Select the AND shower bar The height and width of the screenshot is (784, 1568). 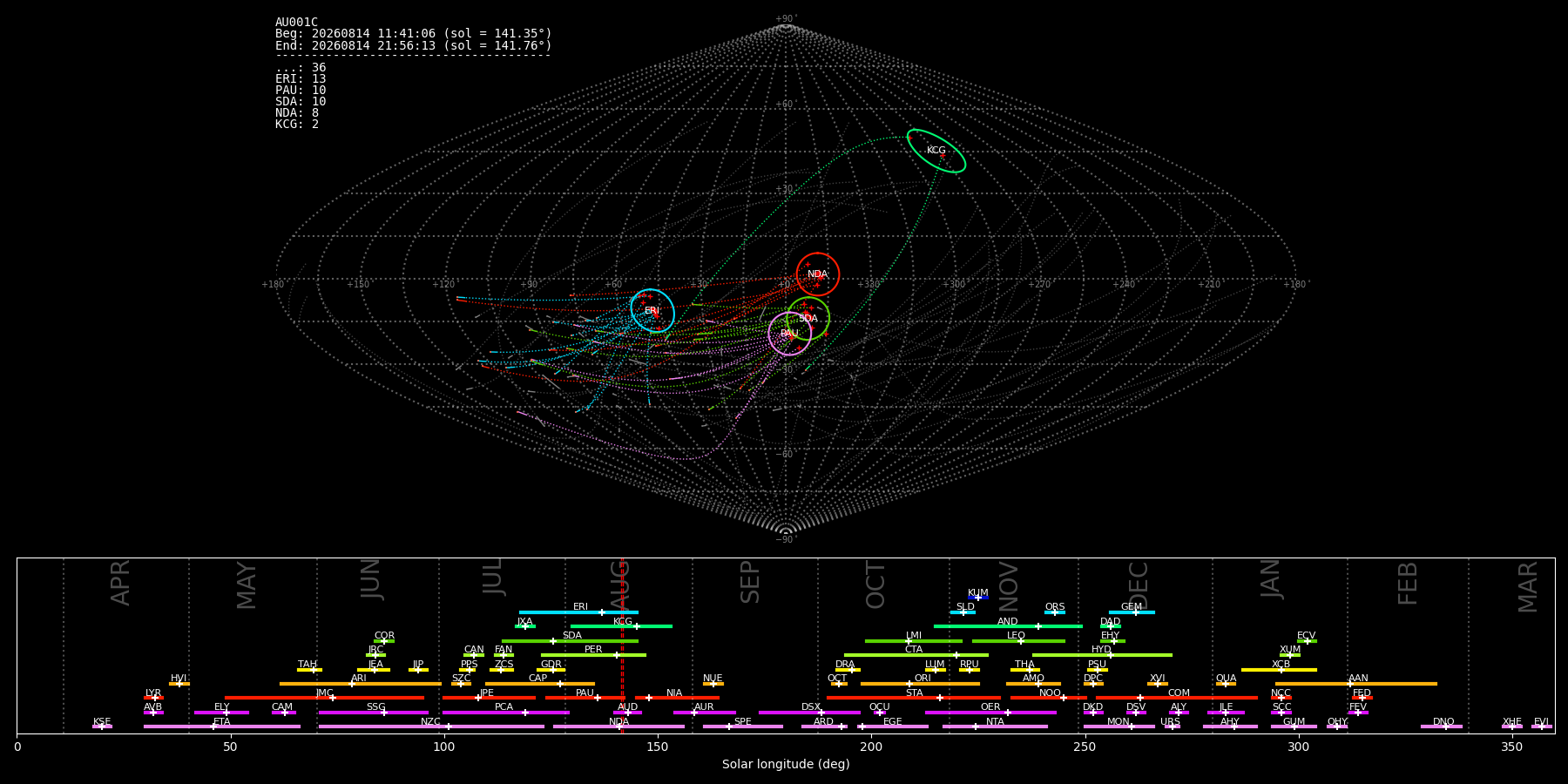(1008, 626)
